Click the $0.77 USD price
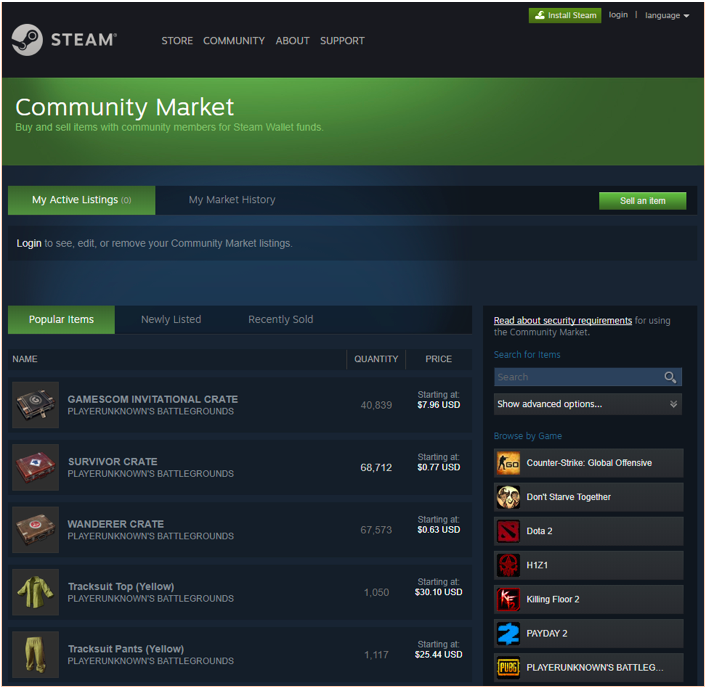The image size is (707, 691). click(439, 467)
